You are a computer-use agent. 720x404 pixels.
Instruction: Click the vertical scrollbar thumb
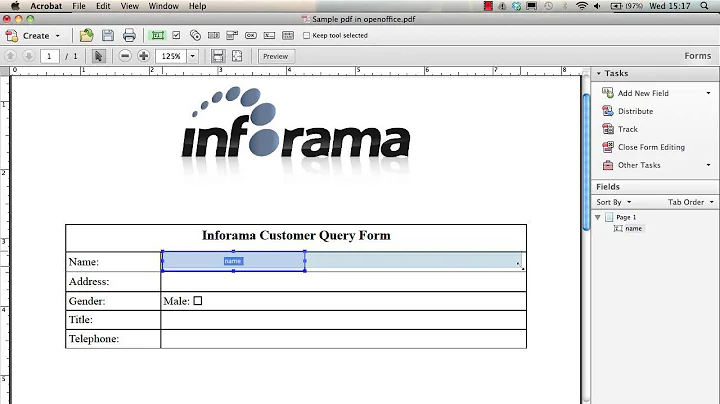click(x=586, y=161)
